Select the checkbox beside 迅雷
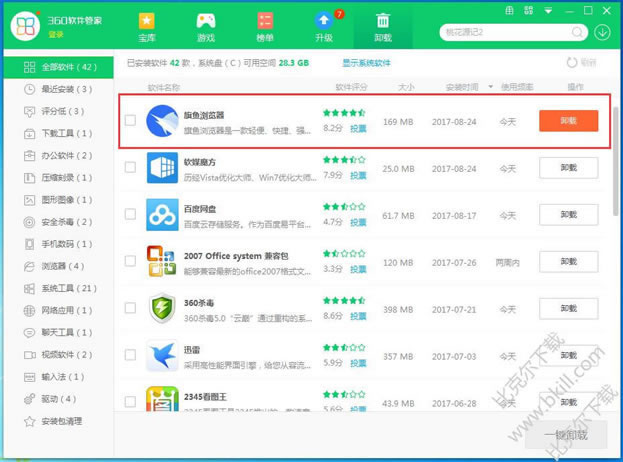623x462 pixels. click(130, 355)
